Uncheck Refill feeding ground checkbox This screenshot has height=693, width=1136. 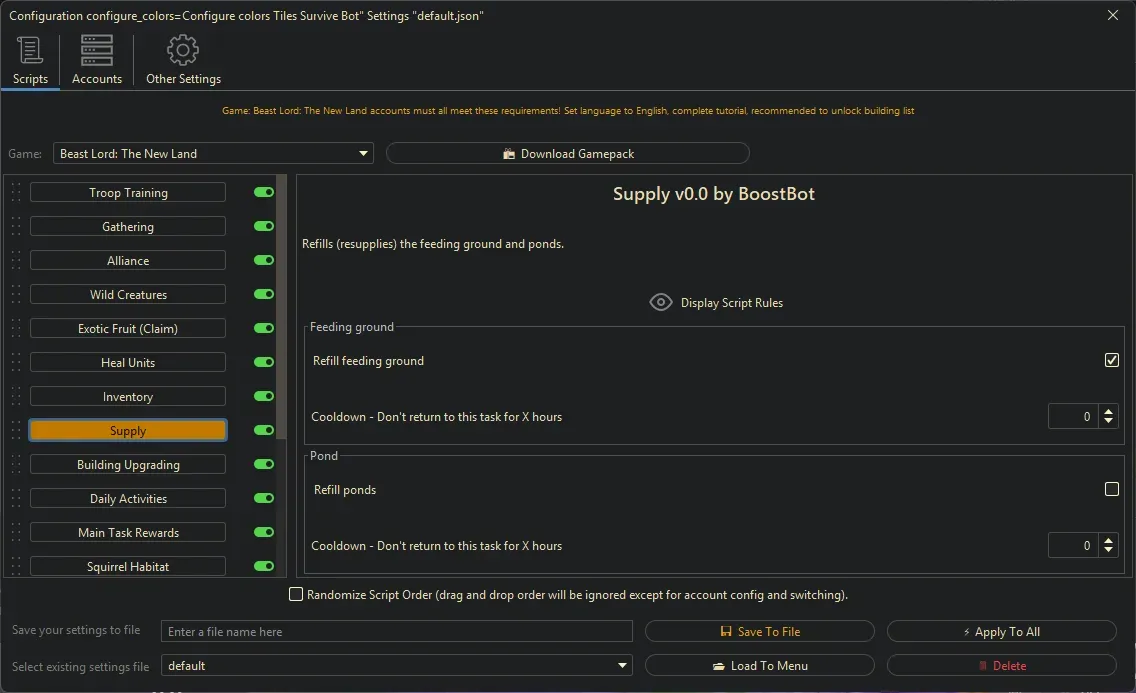click(x=1111, y=360)
